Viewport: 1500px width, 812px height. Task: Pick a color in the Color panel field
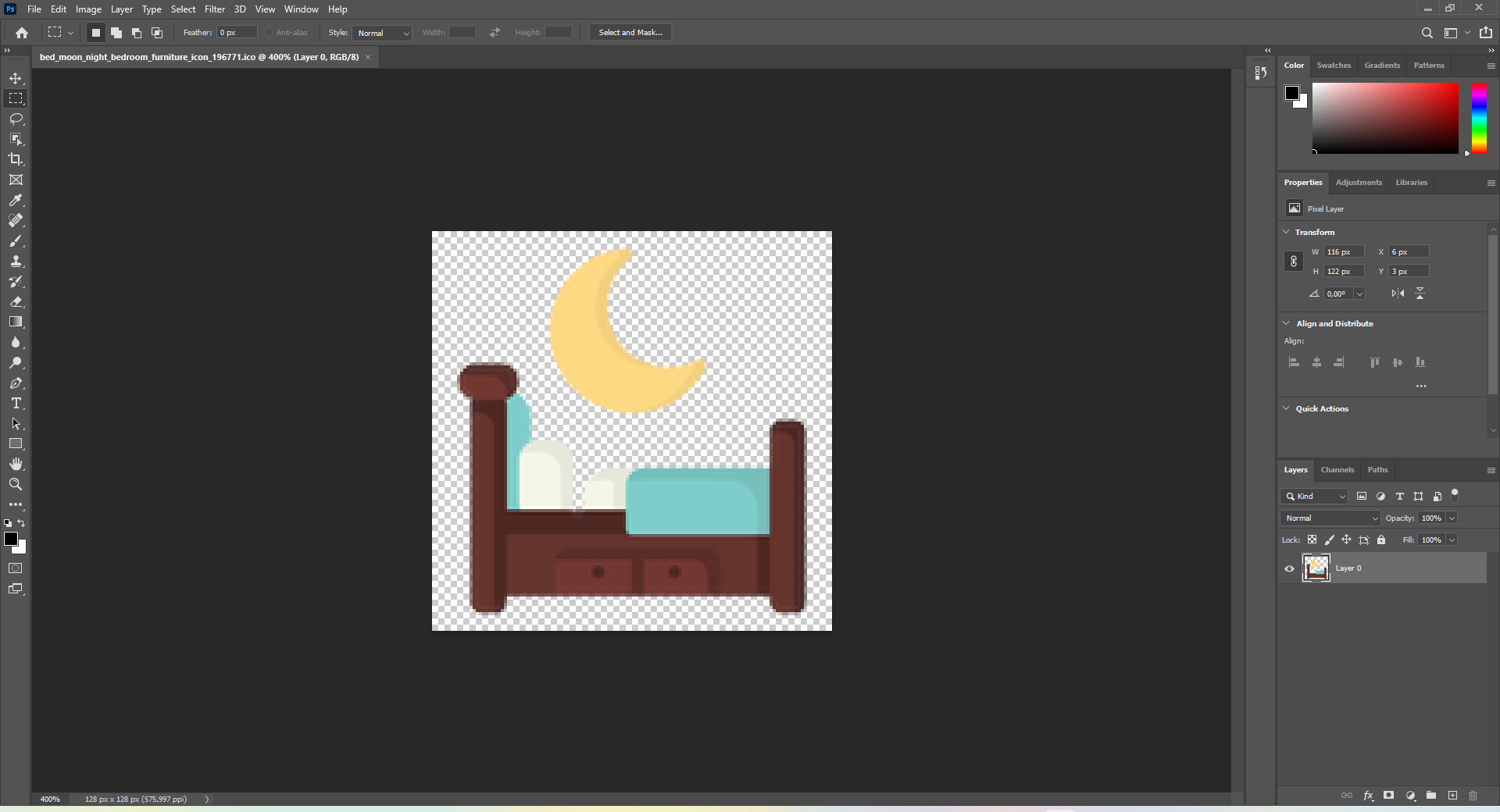coord(1385,118)
